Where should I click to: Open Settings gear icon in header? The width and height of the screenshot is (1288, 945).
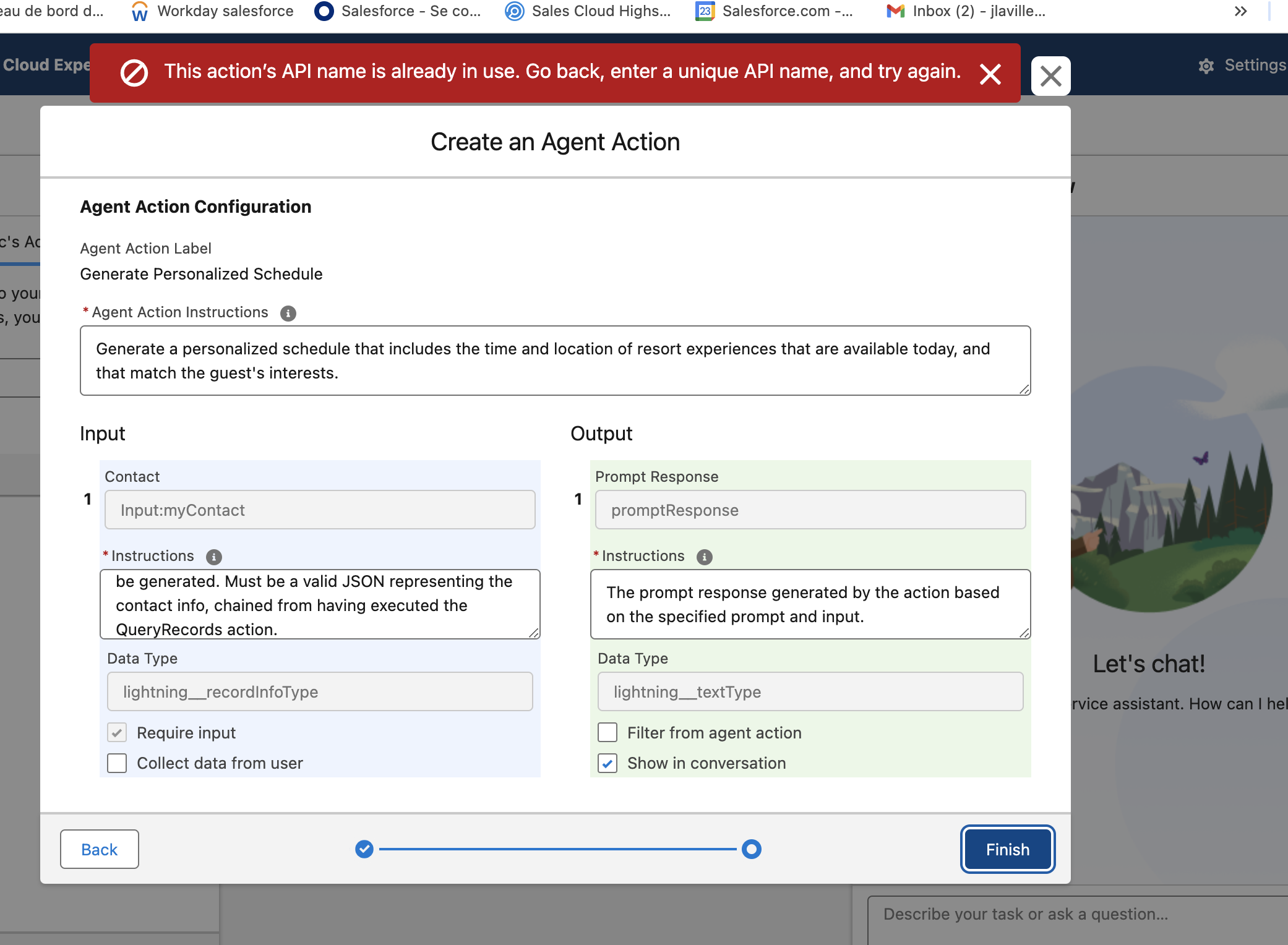point(1206,66)
